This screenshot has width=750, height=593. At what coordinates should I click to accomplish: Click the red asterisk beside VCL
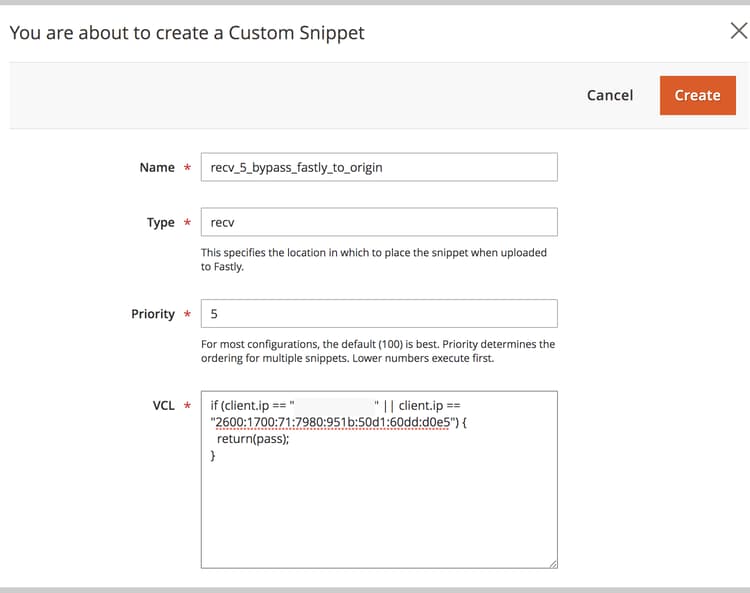point(188,405)
